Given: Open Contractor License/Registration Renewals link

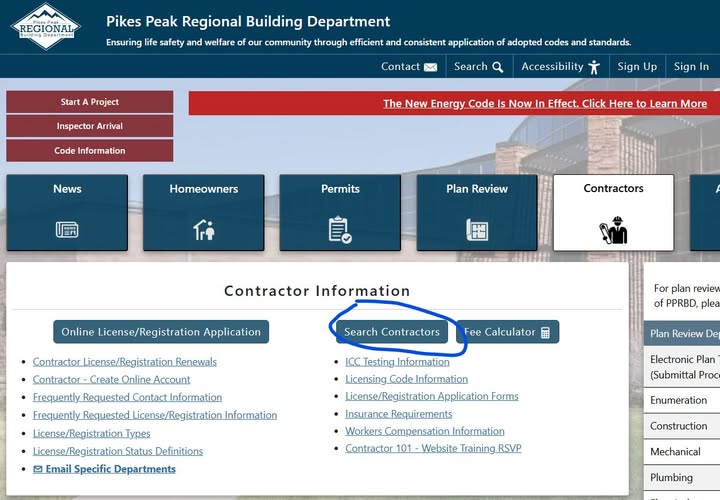Looking at the screenshot, I should (x=124, y=362).
